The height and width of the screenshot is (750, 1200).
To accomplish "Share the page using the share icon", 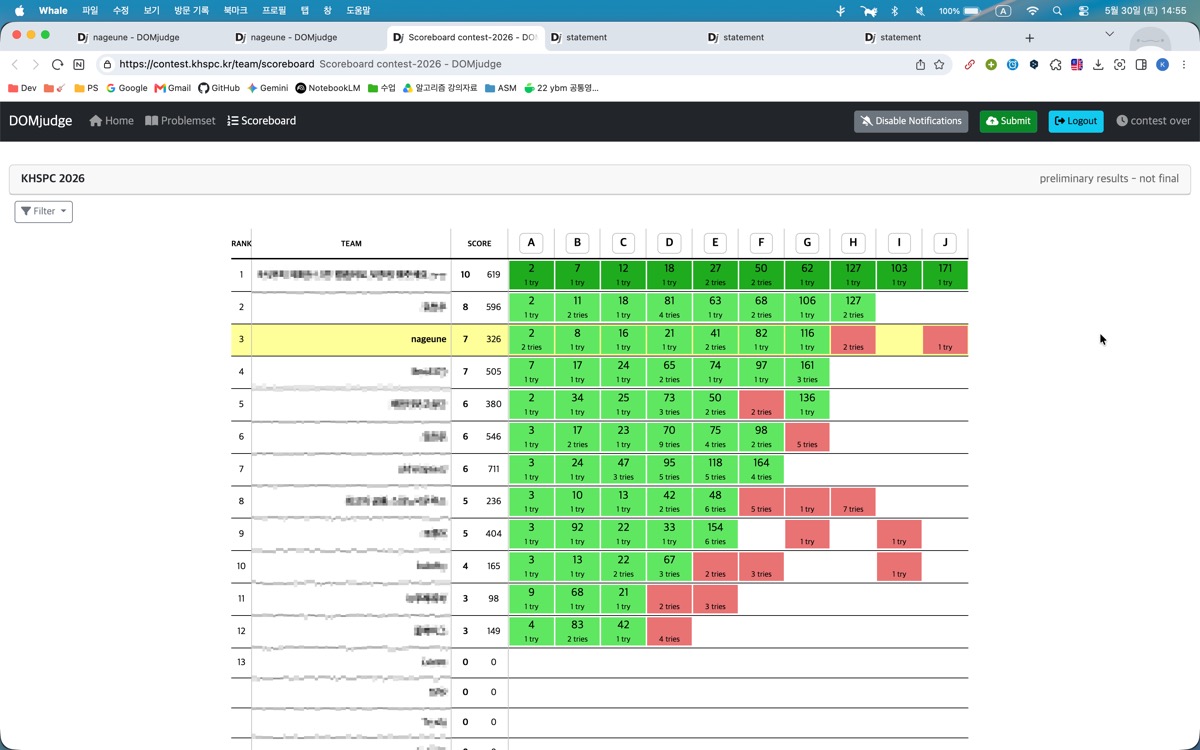I will 920,64.
